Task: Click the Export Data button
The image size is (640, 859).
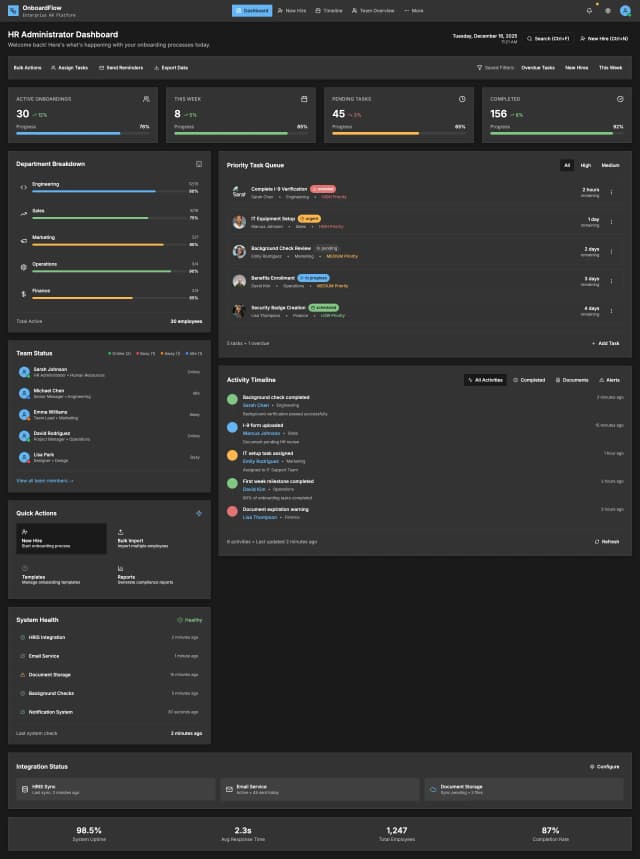Action: (x=170, y=67)
